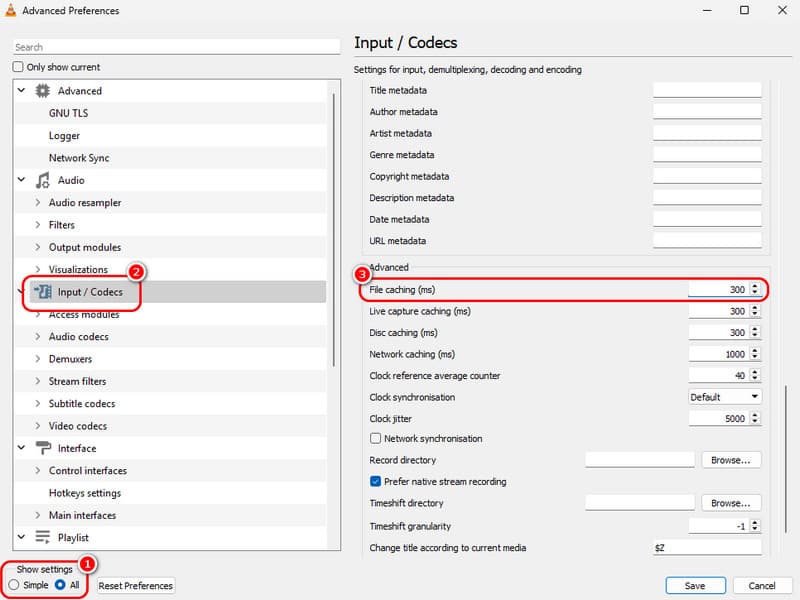Expand the Audio codecs tree node
The image size is (800, 600).
[x=38, y=337]
